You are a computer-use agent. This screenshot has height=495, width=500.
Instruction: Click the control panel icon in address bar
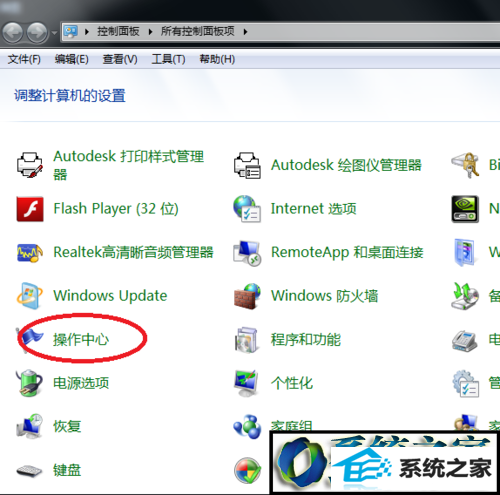[x=70, y=32]
